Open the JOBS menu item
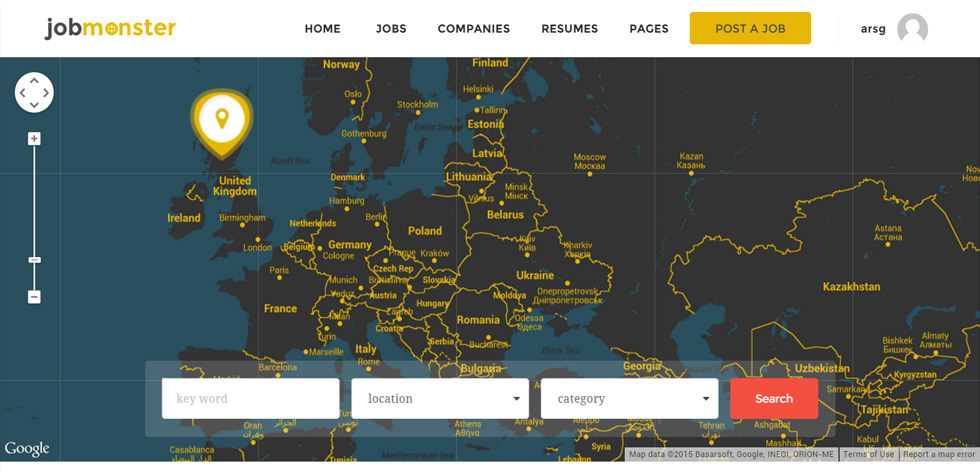This screenshot has height=471, width=980. click(x=391, y=29)
